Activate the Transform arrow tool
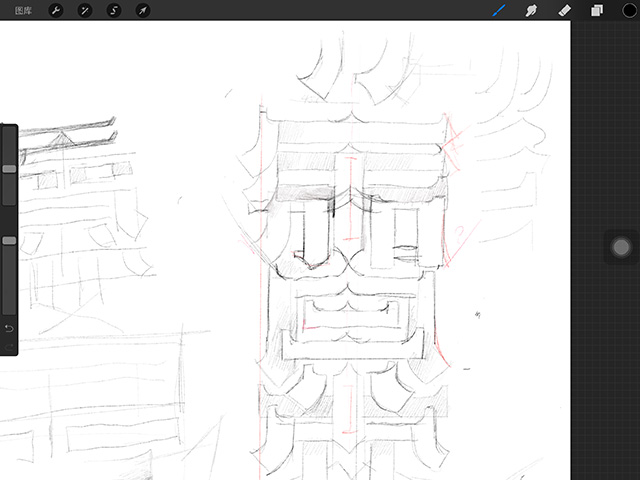 click(143, 10)
